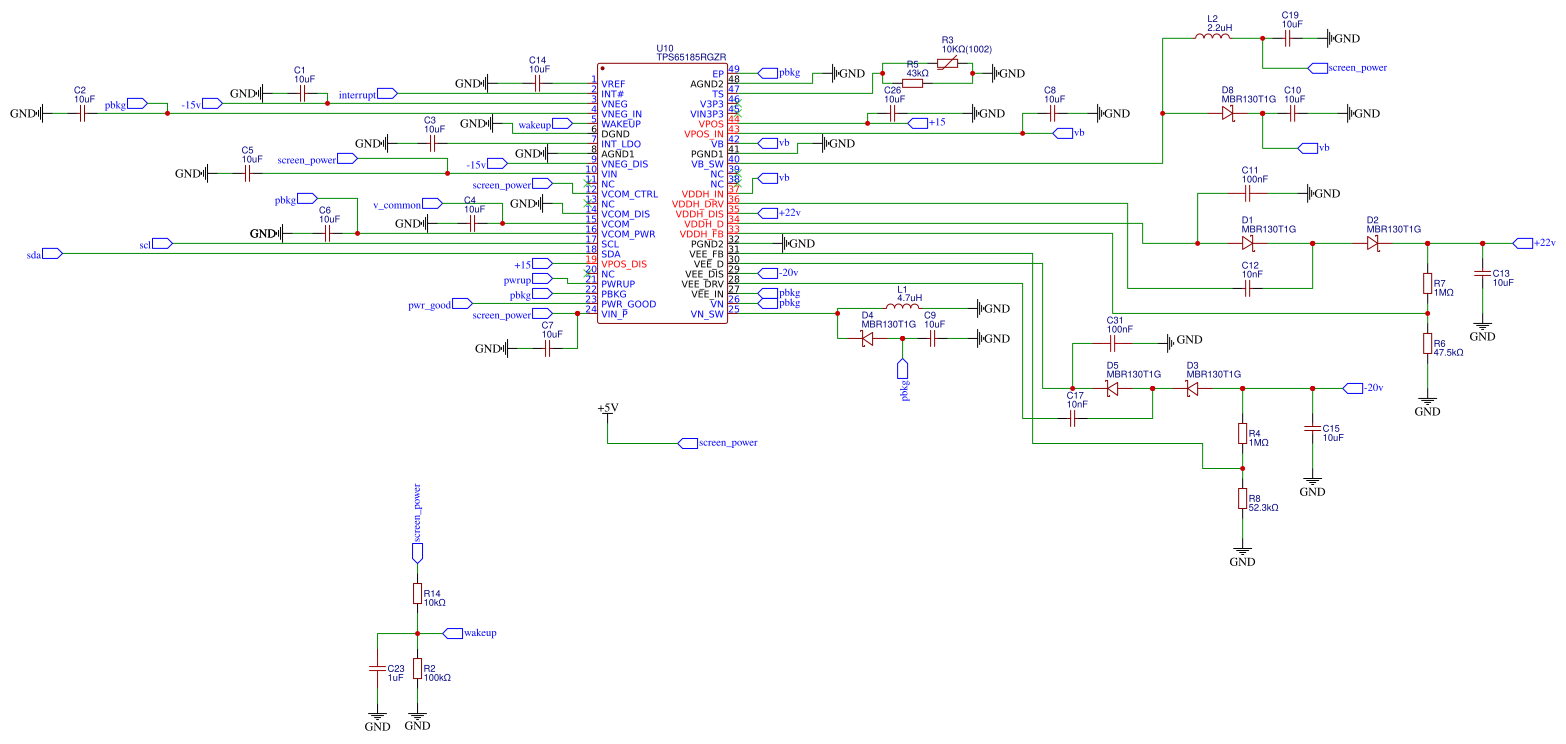Select the GND symbol below resistor R8

[x=1242, y=556]
